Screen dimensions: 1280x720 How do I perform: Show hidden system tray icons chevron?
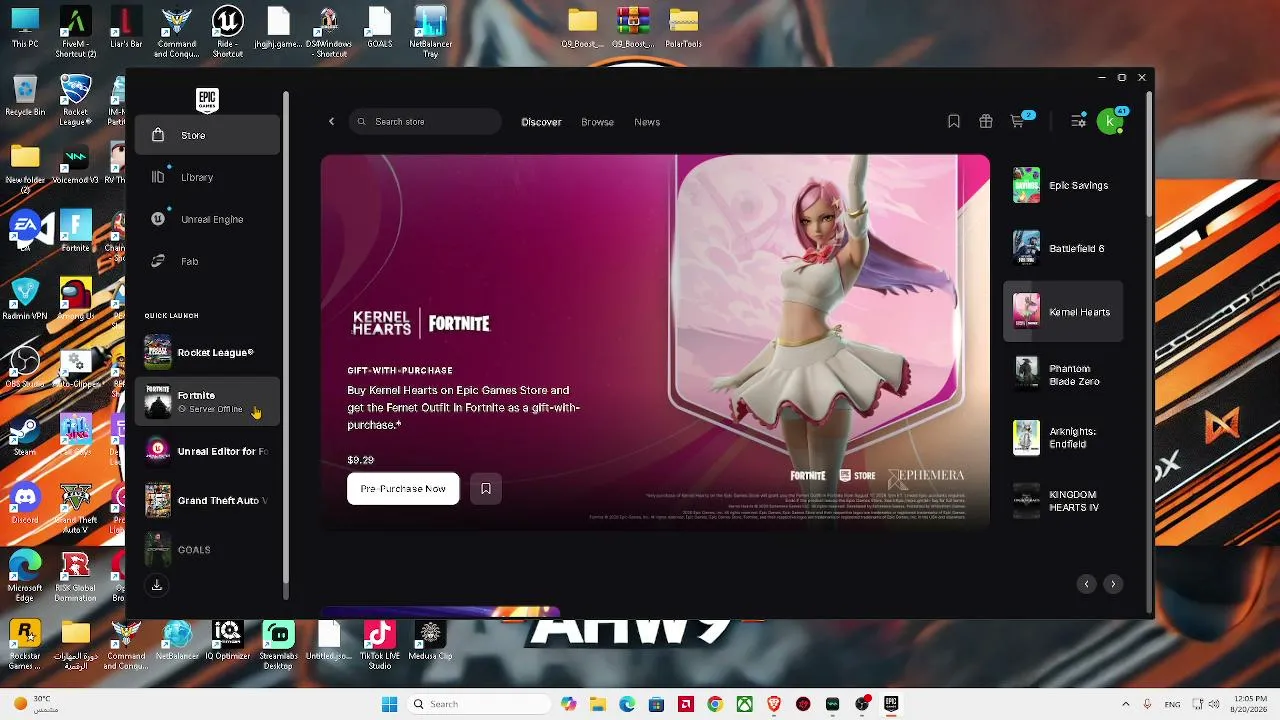[1125, 704]
